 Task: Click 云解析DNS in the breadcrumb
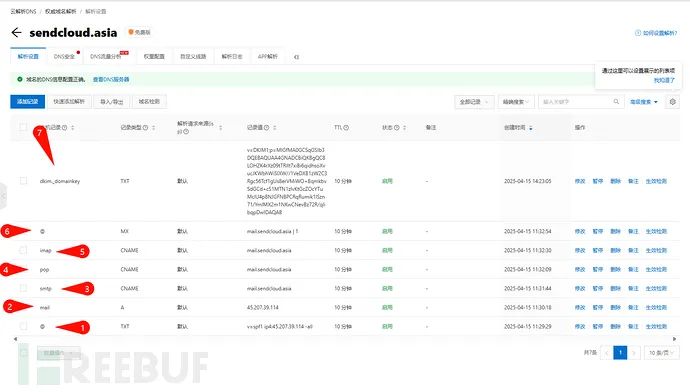pyautogui.click(x=24, y=11)
